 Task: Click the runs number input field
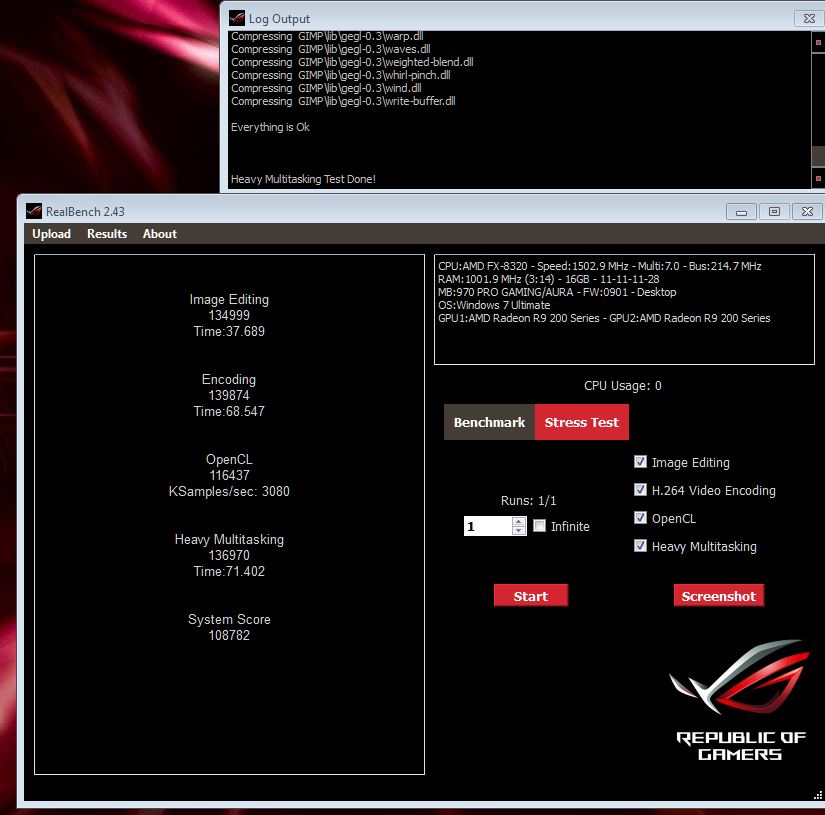pyautogui.click(x=488, y=526)
